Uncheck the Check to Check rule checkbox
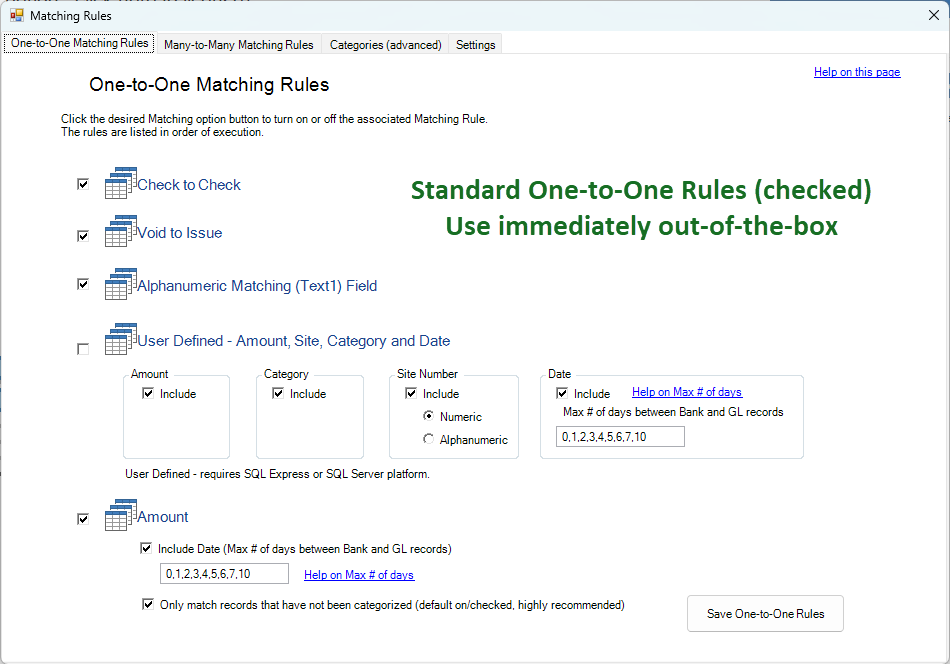This screenshot has width=950, height=664. tap(83, 185)
